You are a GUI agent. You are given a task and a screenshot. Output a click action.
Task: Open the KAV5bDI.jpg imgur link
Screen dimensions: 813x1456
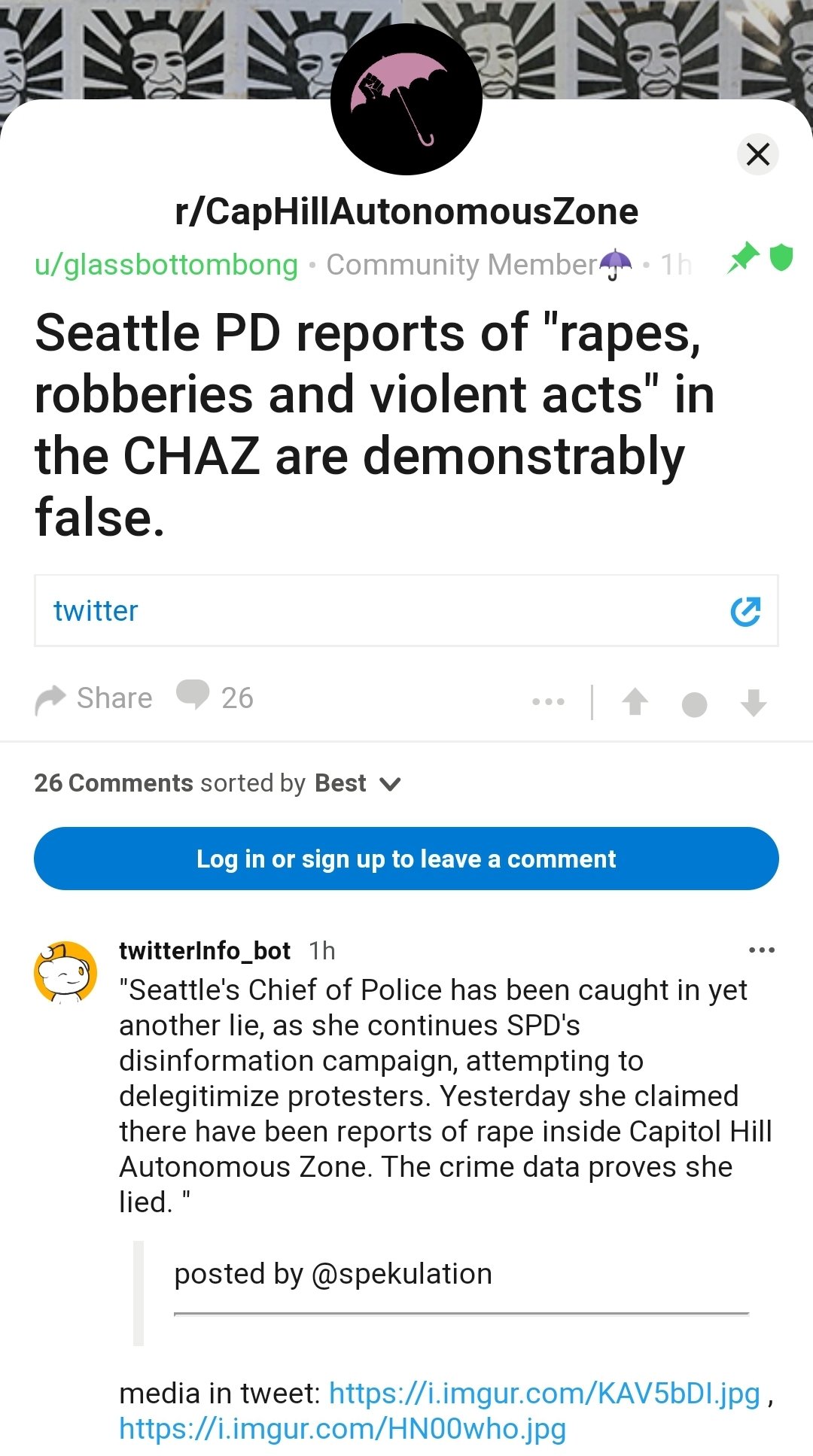coord(544,1394)
